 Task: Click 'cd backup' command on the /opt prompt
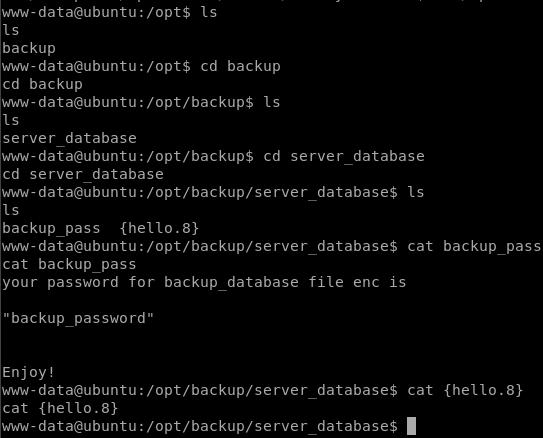pos(240,66)
